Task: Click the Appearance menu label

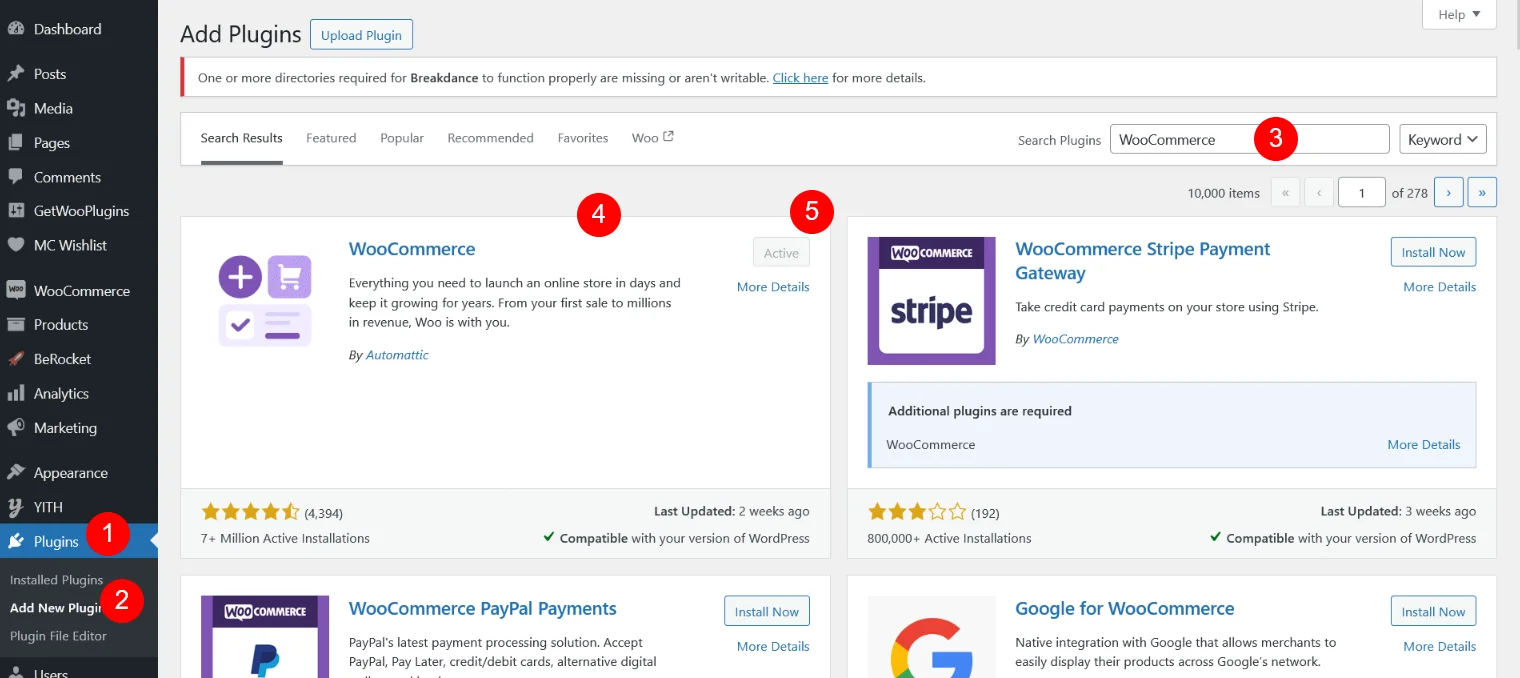Action: pyautogui.click(x=71, y=473)
